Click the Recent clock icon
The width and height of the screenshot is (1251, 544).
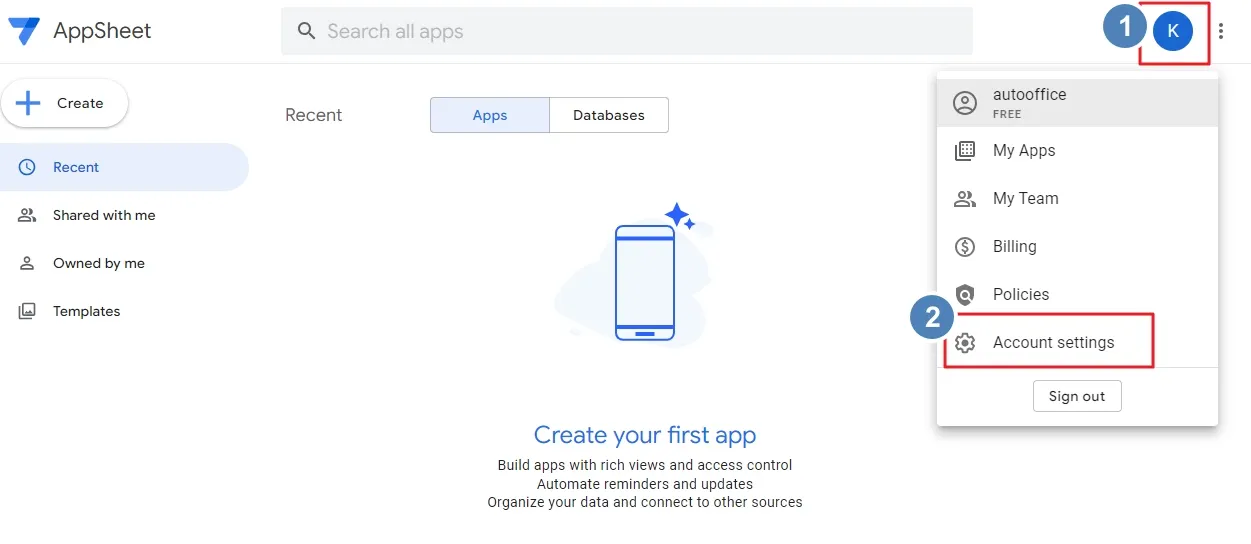pos(27,167)
